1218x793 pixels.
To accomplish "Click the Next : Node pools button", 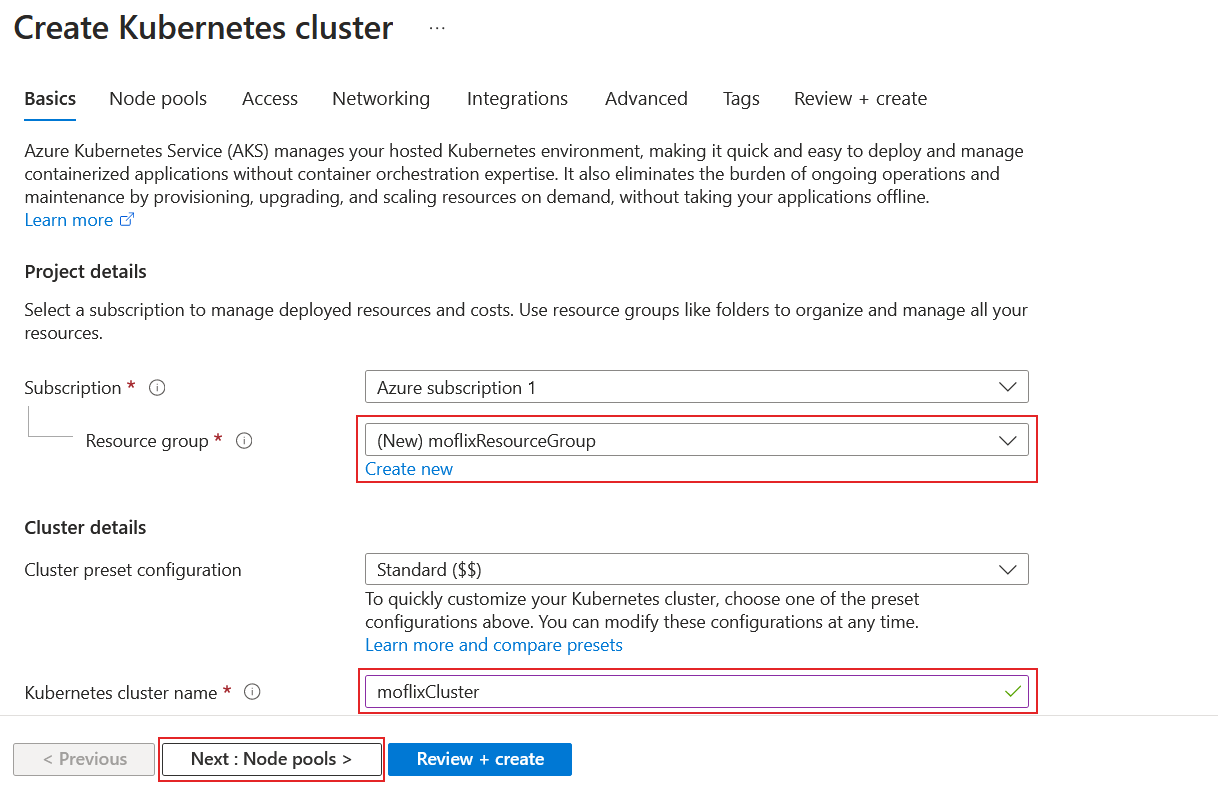I will [271, 759].
